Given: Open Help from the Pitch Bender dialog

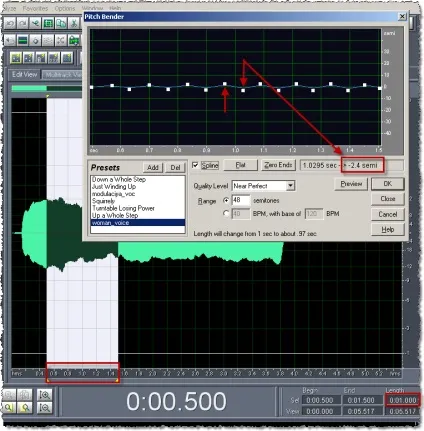Looking at the screenshot, I should 388,229.
